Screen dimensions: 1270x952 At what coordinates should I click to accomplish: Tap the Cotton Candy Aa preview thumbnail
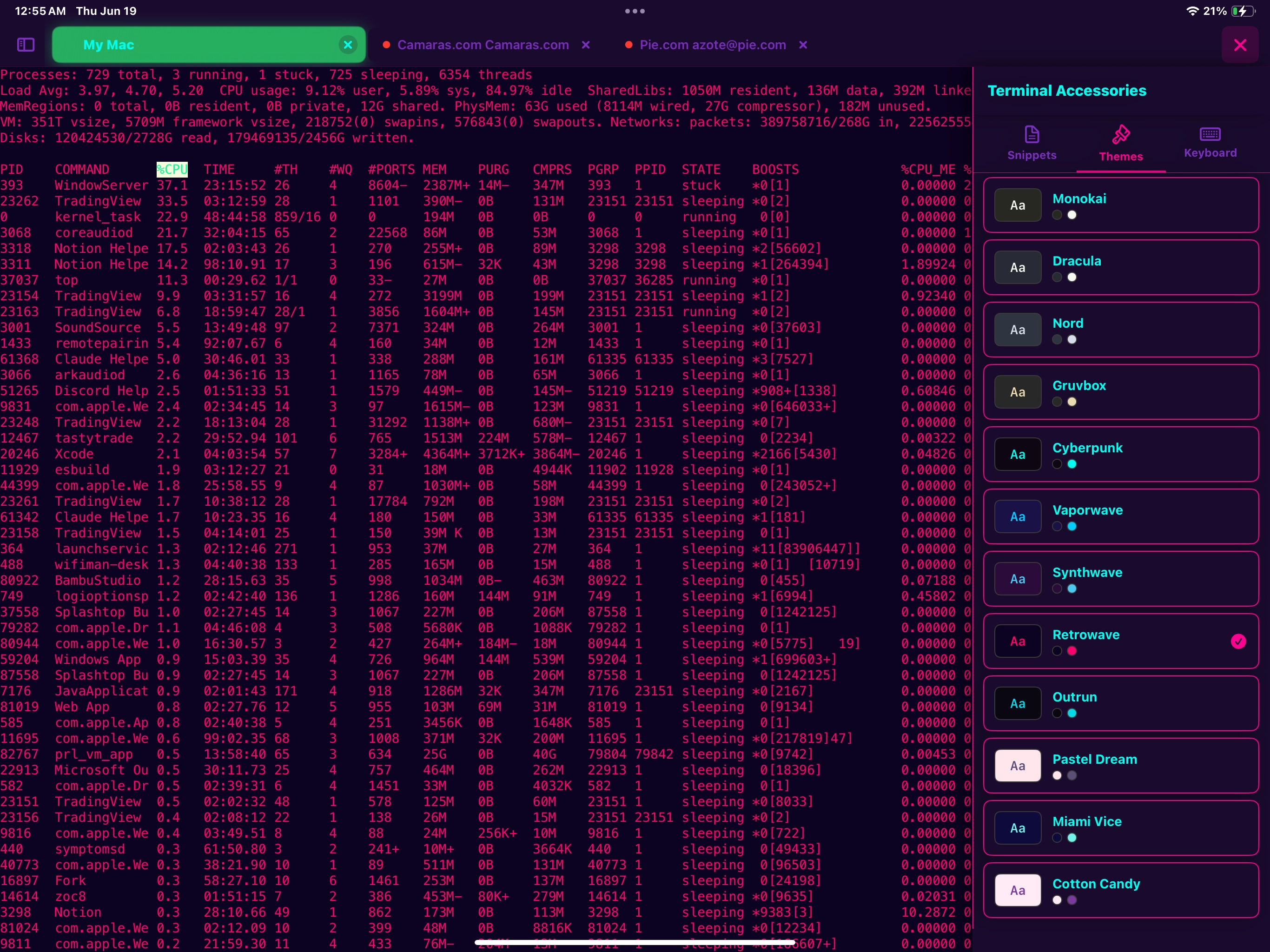pos(1018,890)
